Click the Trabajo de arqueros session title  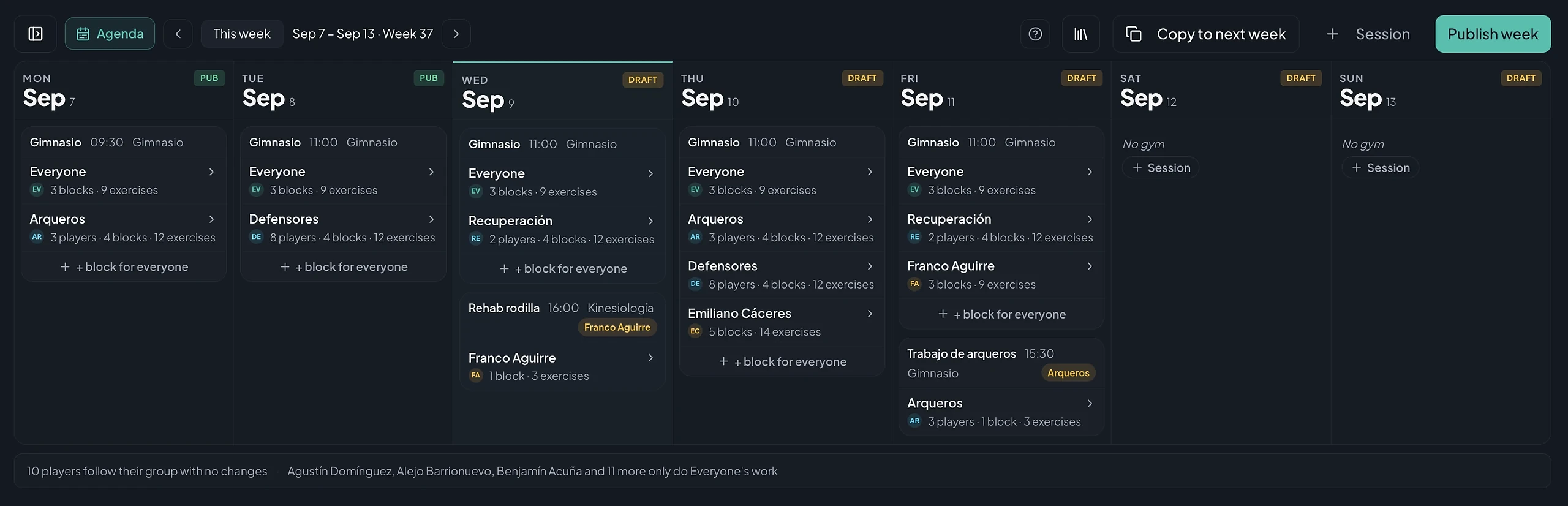pyautogui.click(x=961, y=353)
